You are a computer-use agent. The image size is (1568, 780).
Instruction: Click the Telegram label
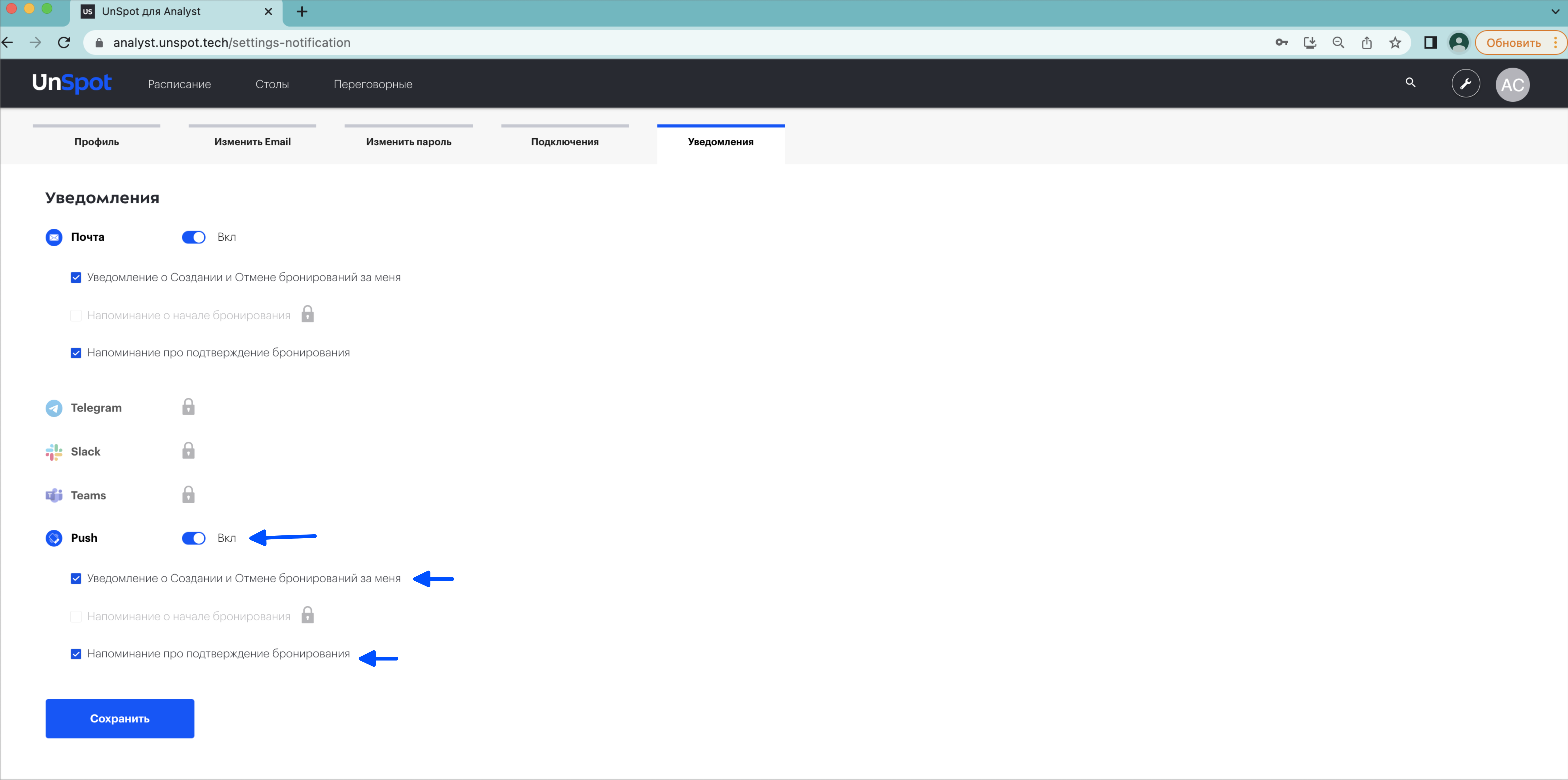[x=96, y=408]
